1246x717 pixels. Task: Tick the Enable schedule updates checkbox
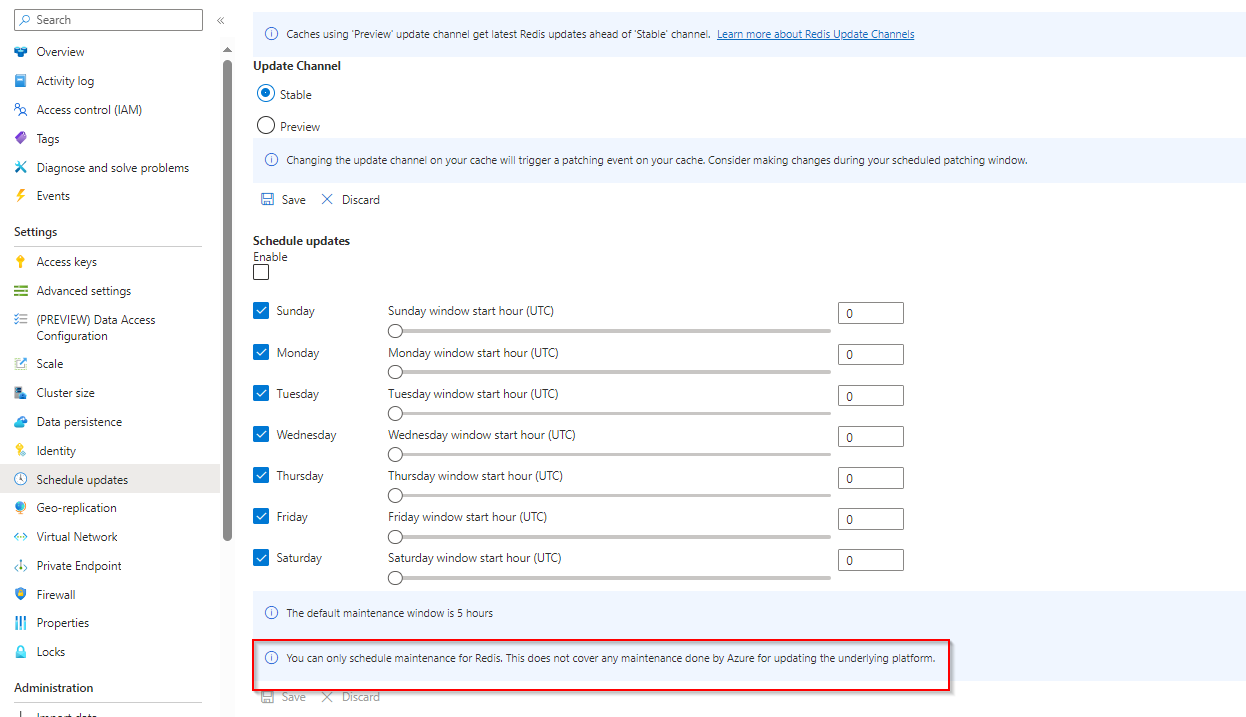261,272
